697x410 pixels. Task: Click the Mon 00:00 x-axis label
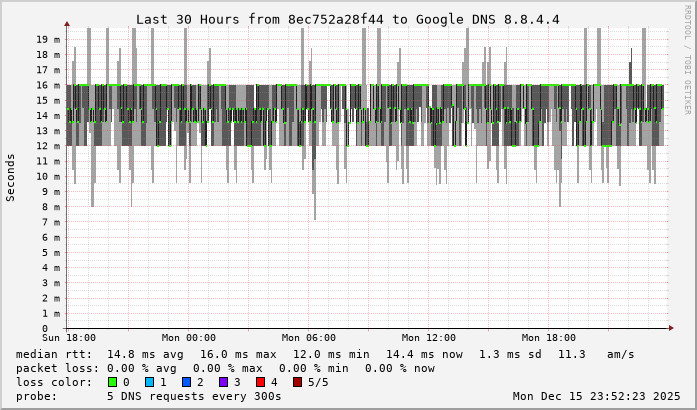[x=188, y=338]
